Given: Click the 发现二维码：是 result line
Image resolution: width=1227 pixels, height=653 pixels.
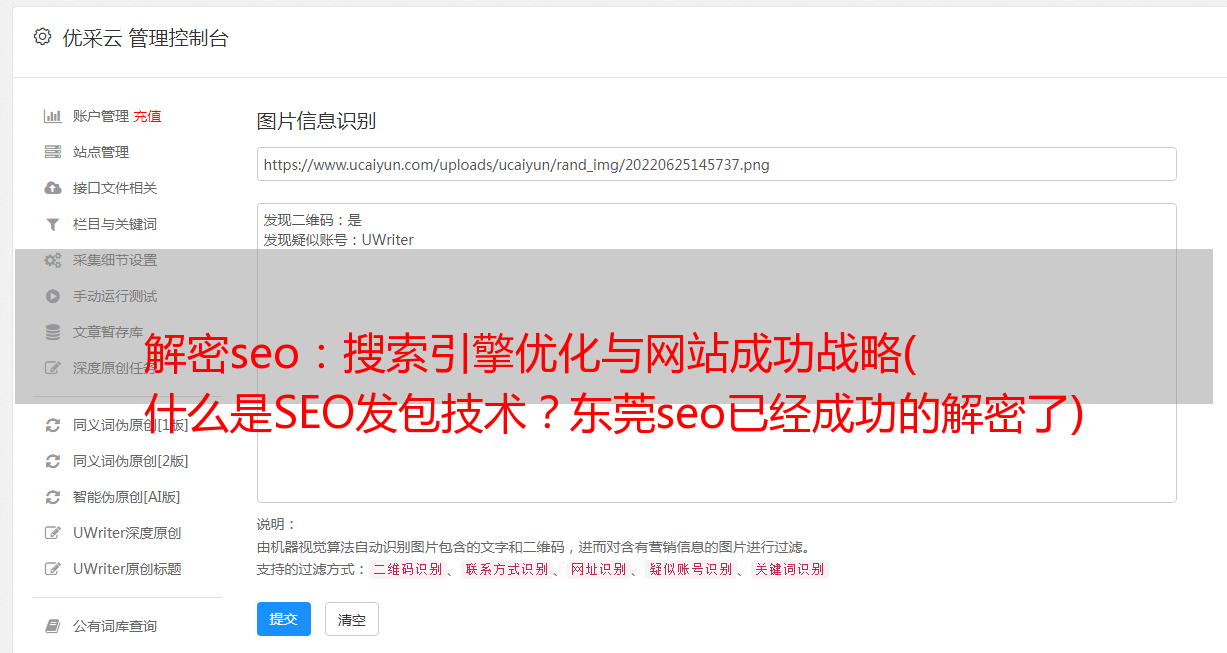Looking at the screenshot, I should click(312, 220).
